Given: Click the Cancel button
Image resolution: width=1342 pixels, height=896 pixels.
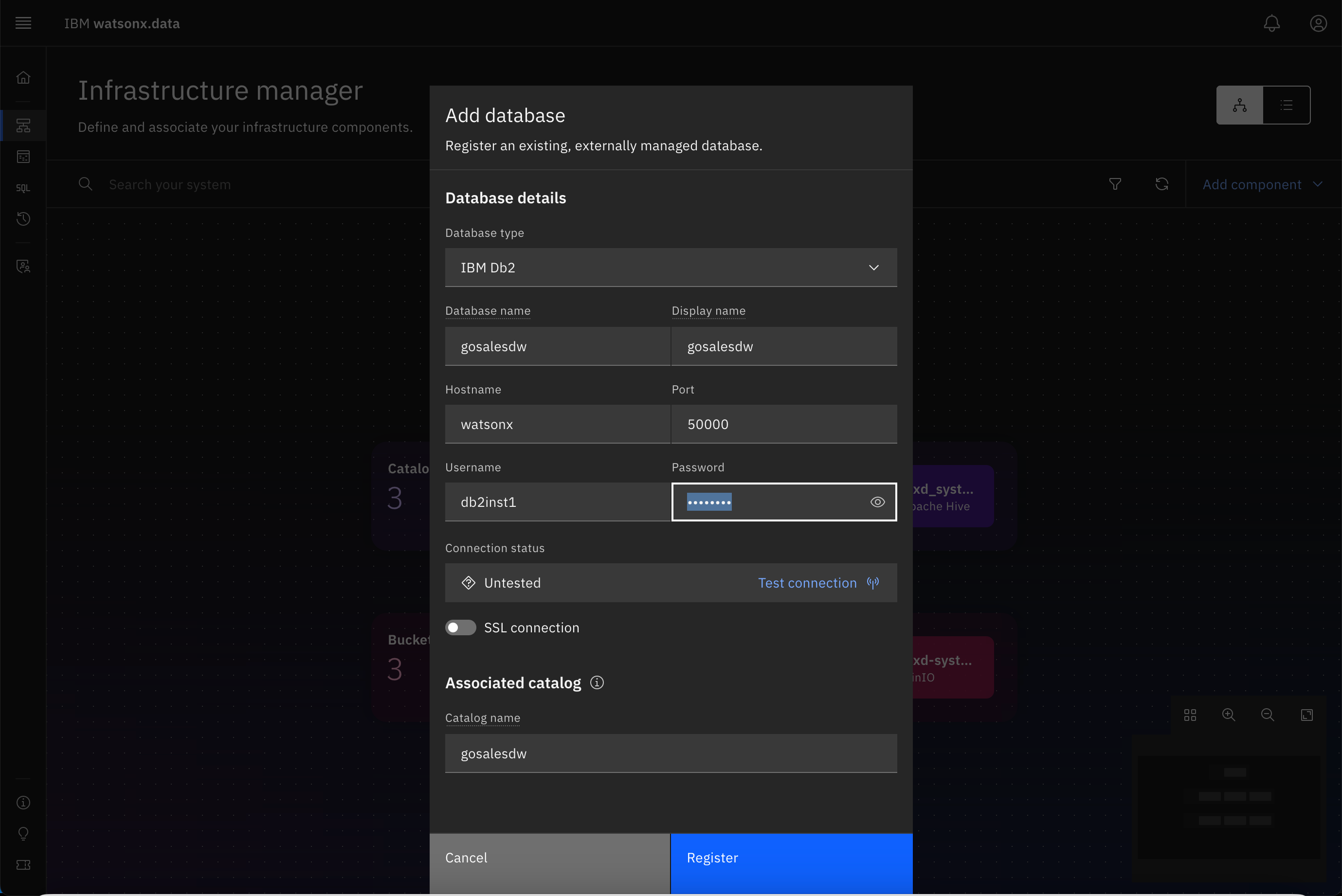Looking at the screenshot, I should click(550, 864).
